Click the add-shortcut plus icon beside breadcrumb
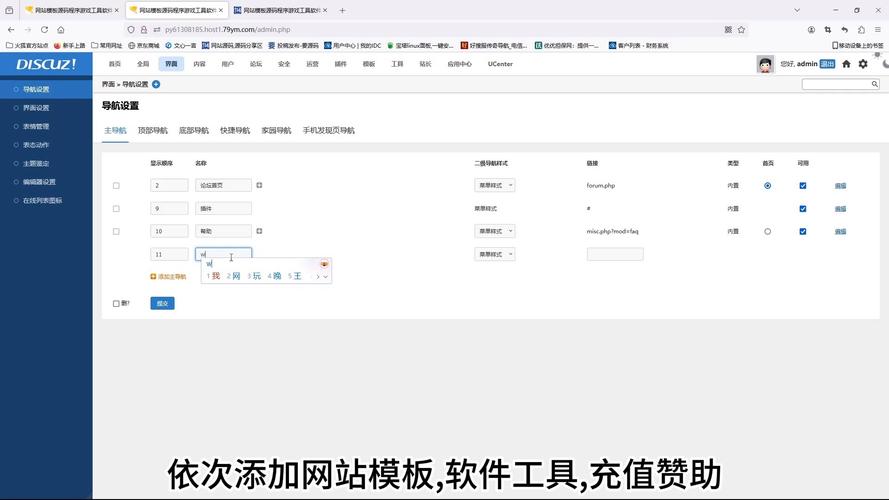 pos(156,84)
